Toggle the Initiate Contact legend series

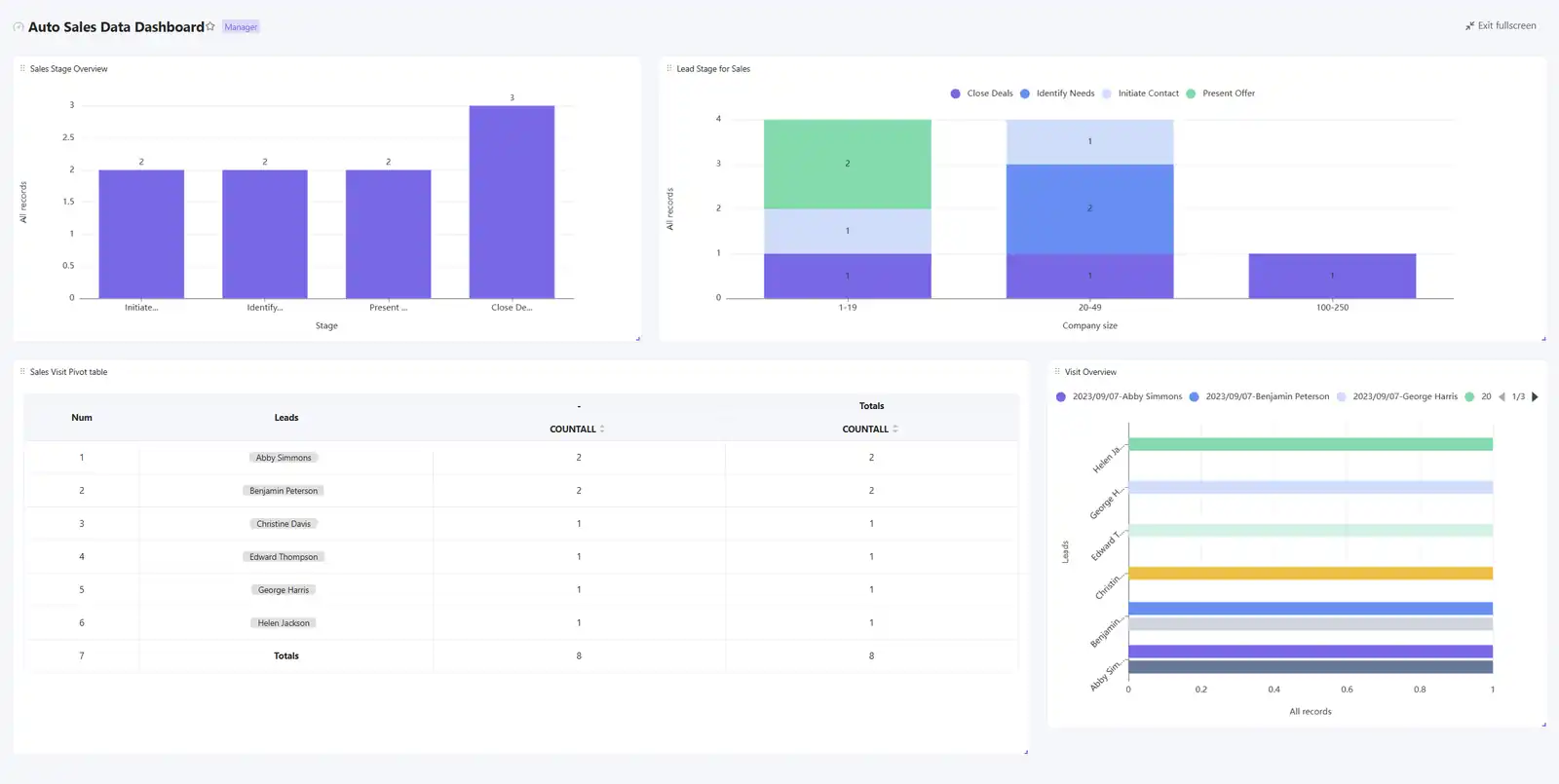click(1140, 93)
